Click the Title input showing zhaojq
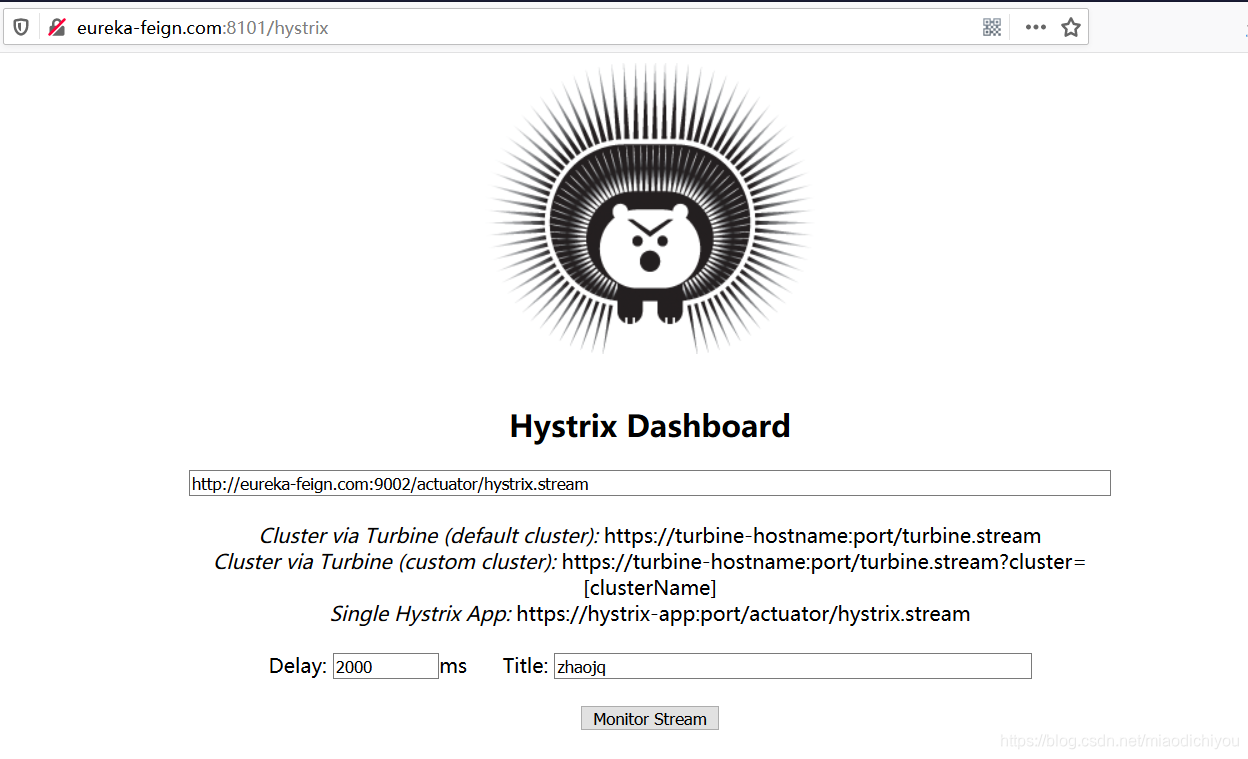1248x759 pixels. 793,666
